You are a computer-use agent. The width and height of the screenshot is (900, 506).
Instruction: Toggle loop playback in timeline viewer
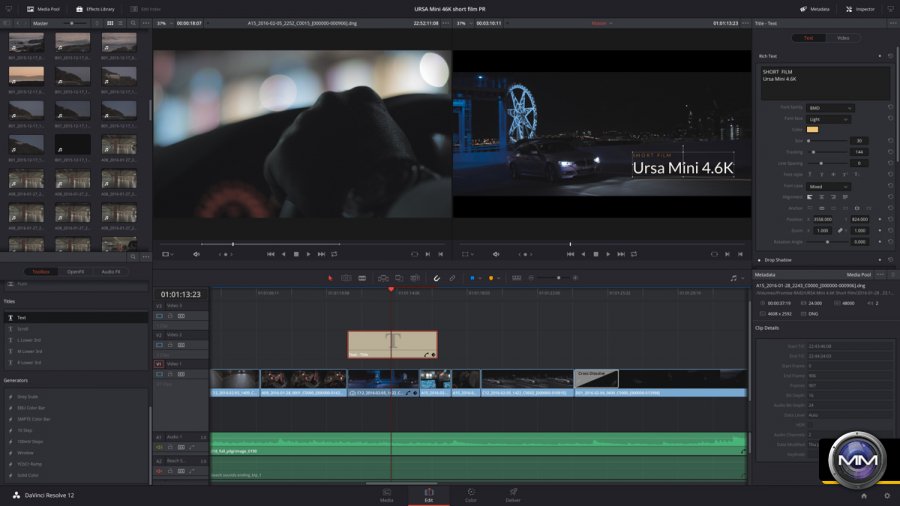point(634,254)
